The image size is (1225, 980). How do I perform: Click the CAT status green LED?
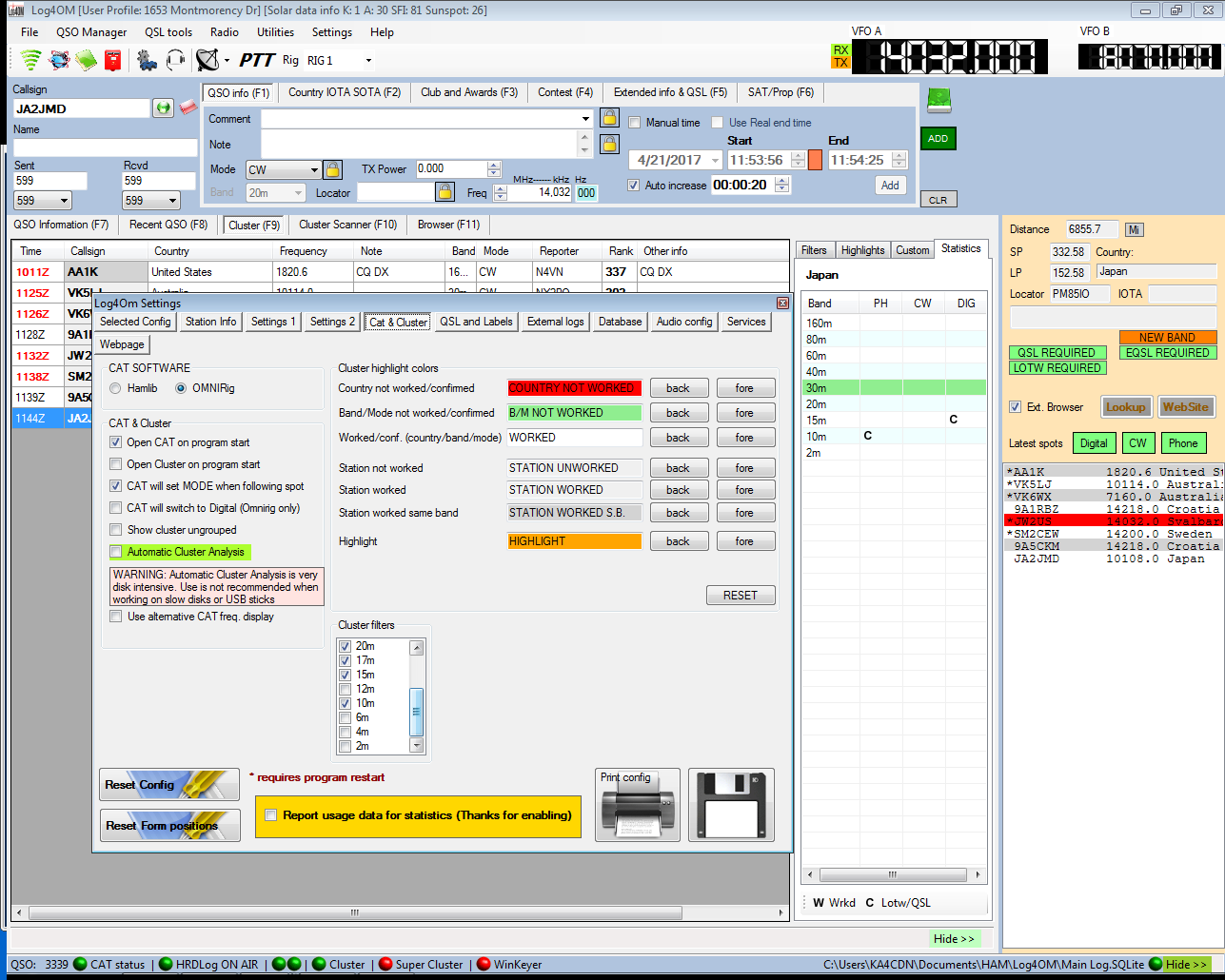80,964
